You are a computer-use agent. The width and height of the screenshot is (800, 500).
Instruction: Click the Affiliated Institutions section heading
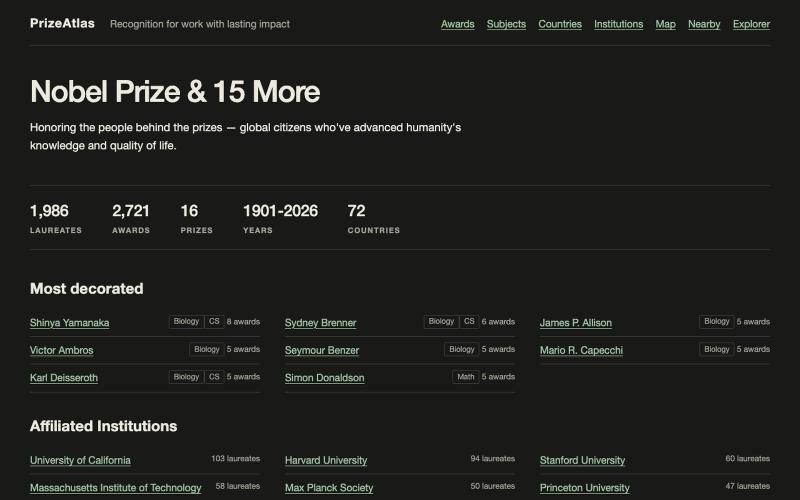pos(104,426)
